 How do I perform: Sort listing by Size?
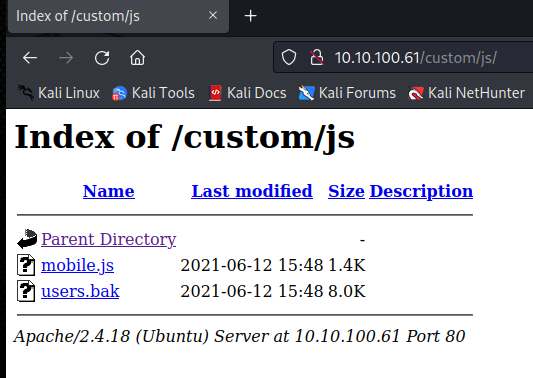click(346, 191)
